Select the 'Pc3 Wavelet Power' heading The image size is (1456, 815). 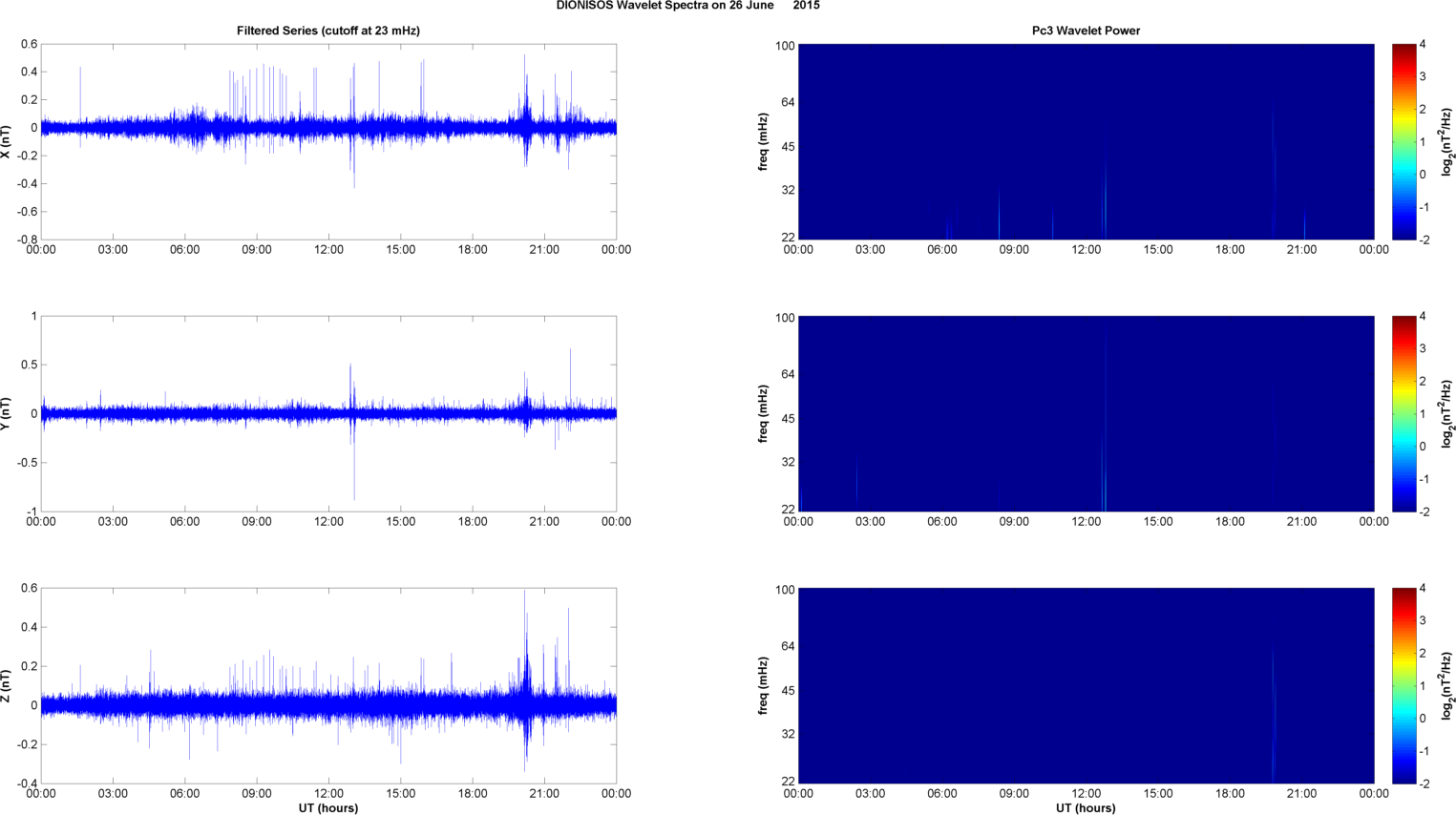1086,31
